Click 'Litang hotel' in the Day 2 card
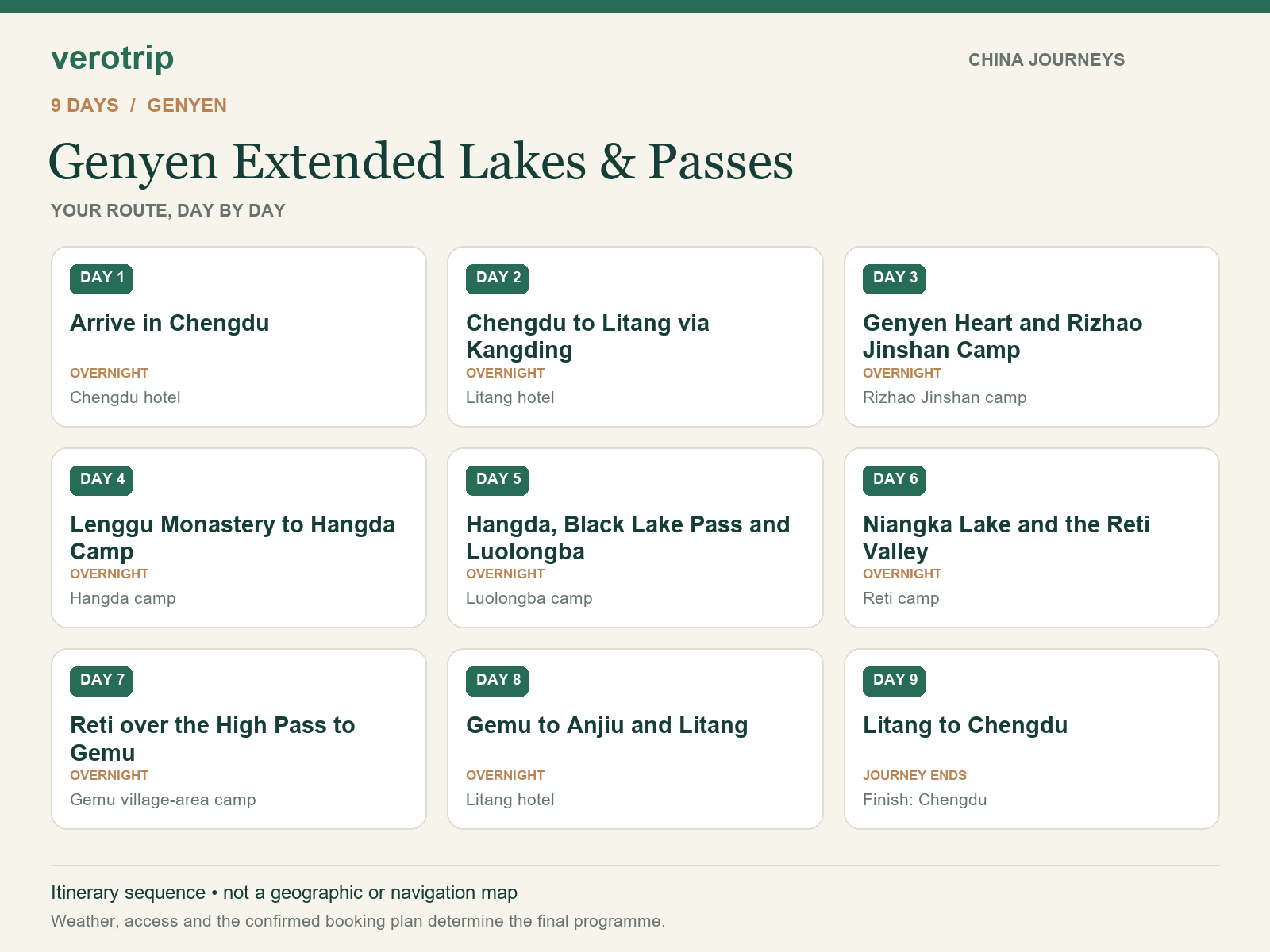 click(x=510, y=397)
